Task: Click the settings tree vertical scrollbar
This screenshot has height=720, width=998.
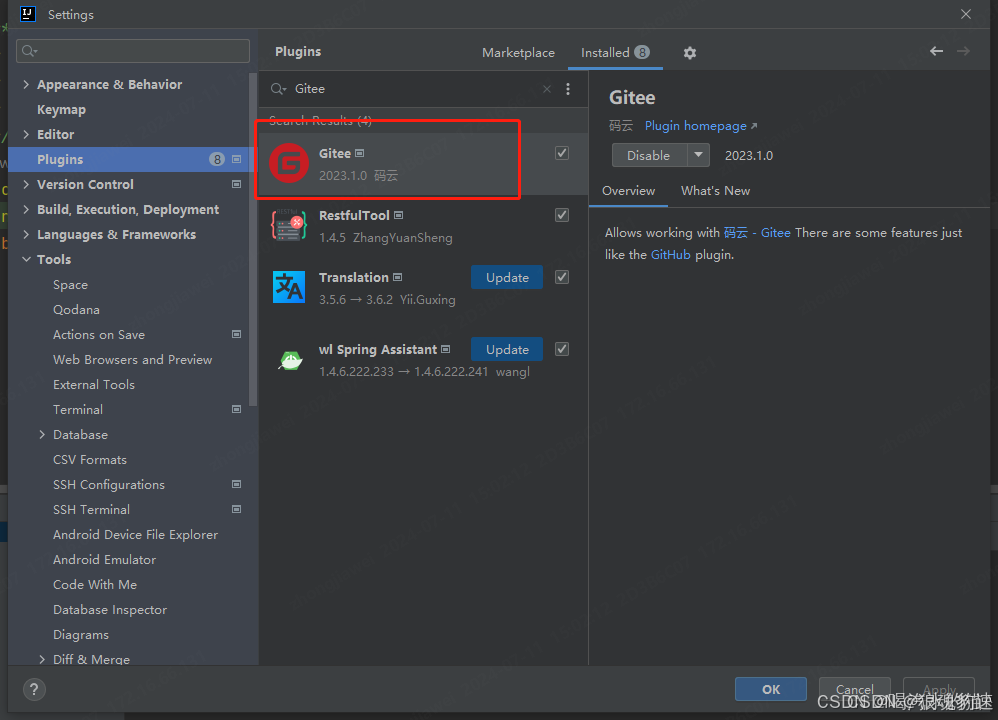Action: coord(253,239)
